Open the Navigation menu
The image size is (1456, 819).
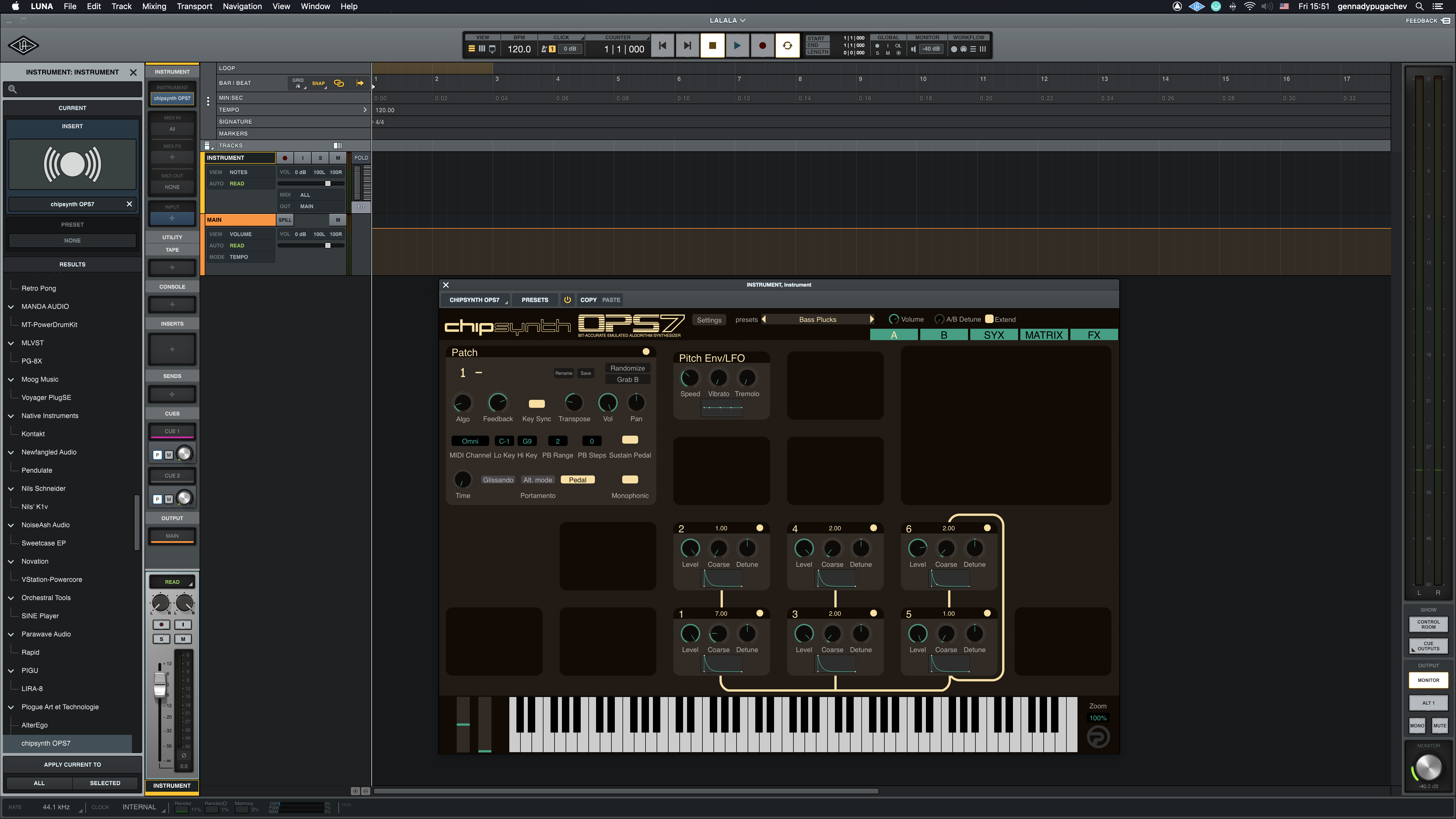click(x=242, y=6)
